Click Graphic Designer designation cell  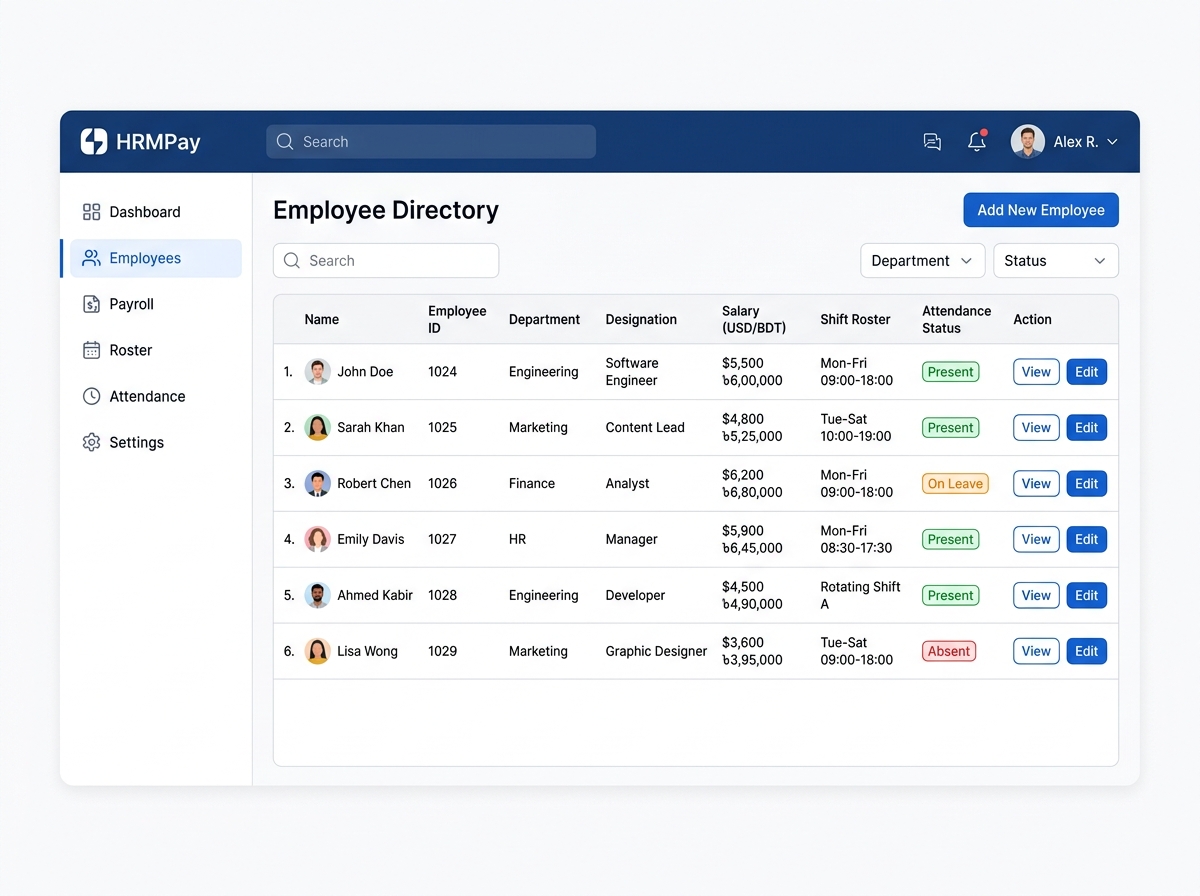point(656,652)
